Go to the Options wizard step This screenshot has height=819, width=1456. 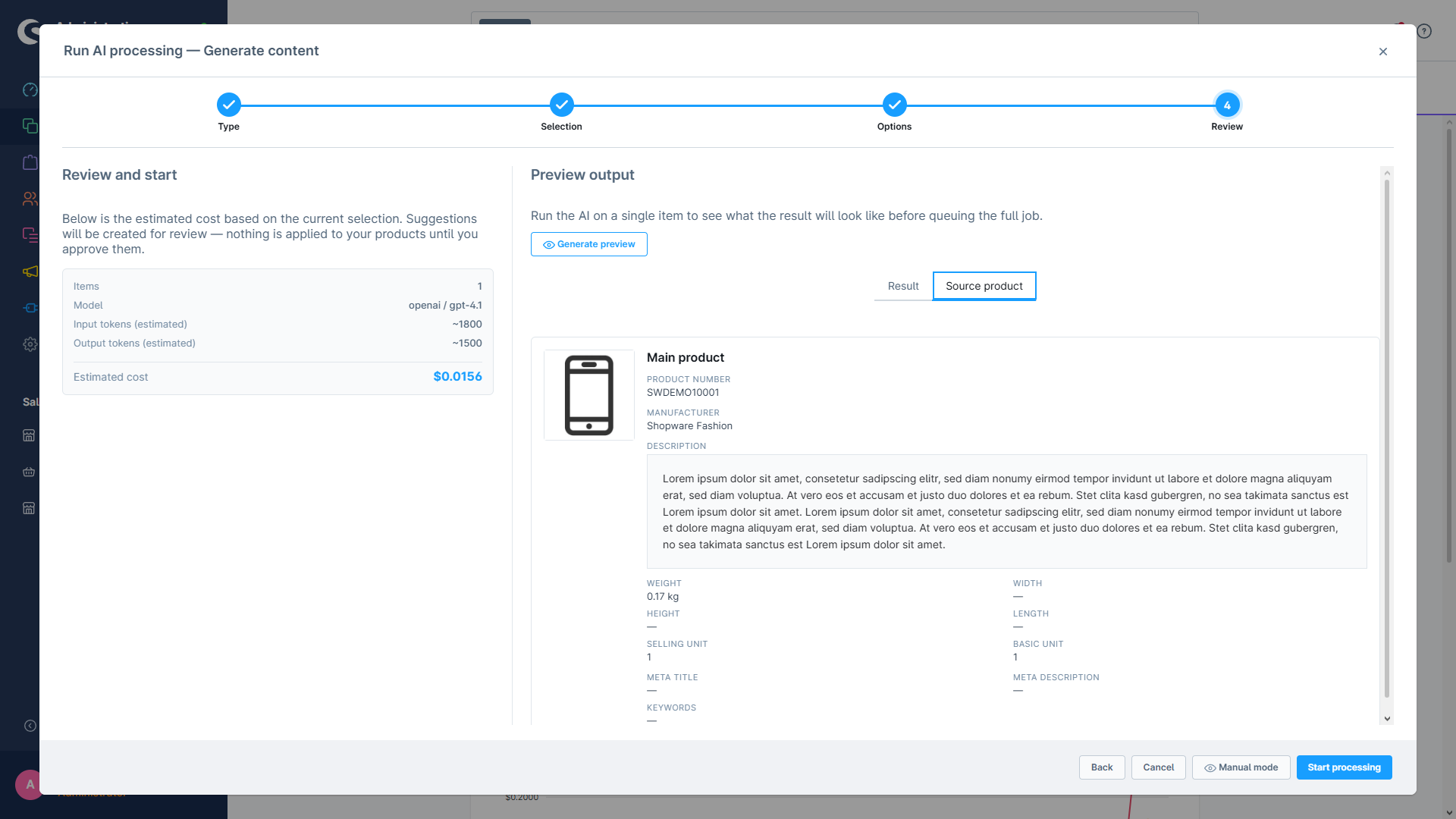tap(894, 105)
